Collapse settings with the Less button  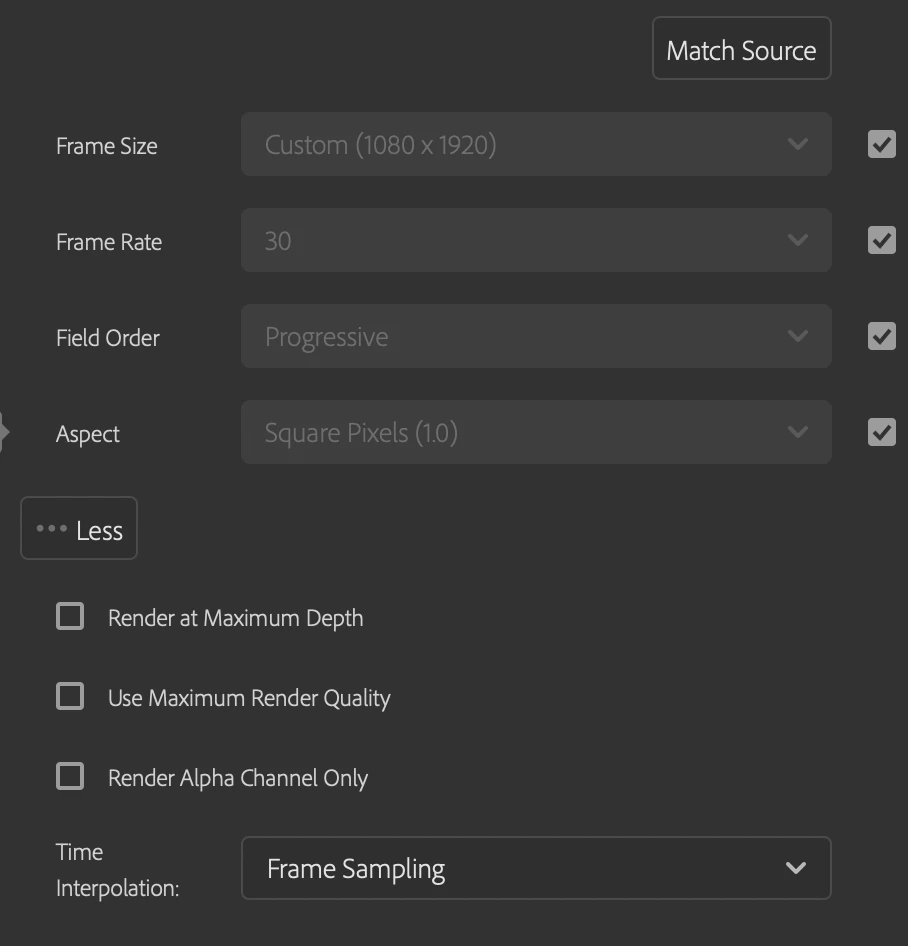pyautogui.click(x=79, y=529)
